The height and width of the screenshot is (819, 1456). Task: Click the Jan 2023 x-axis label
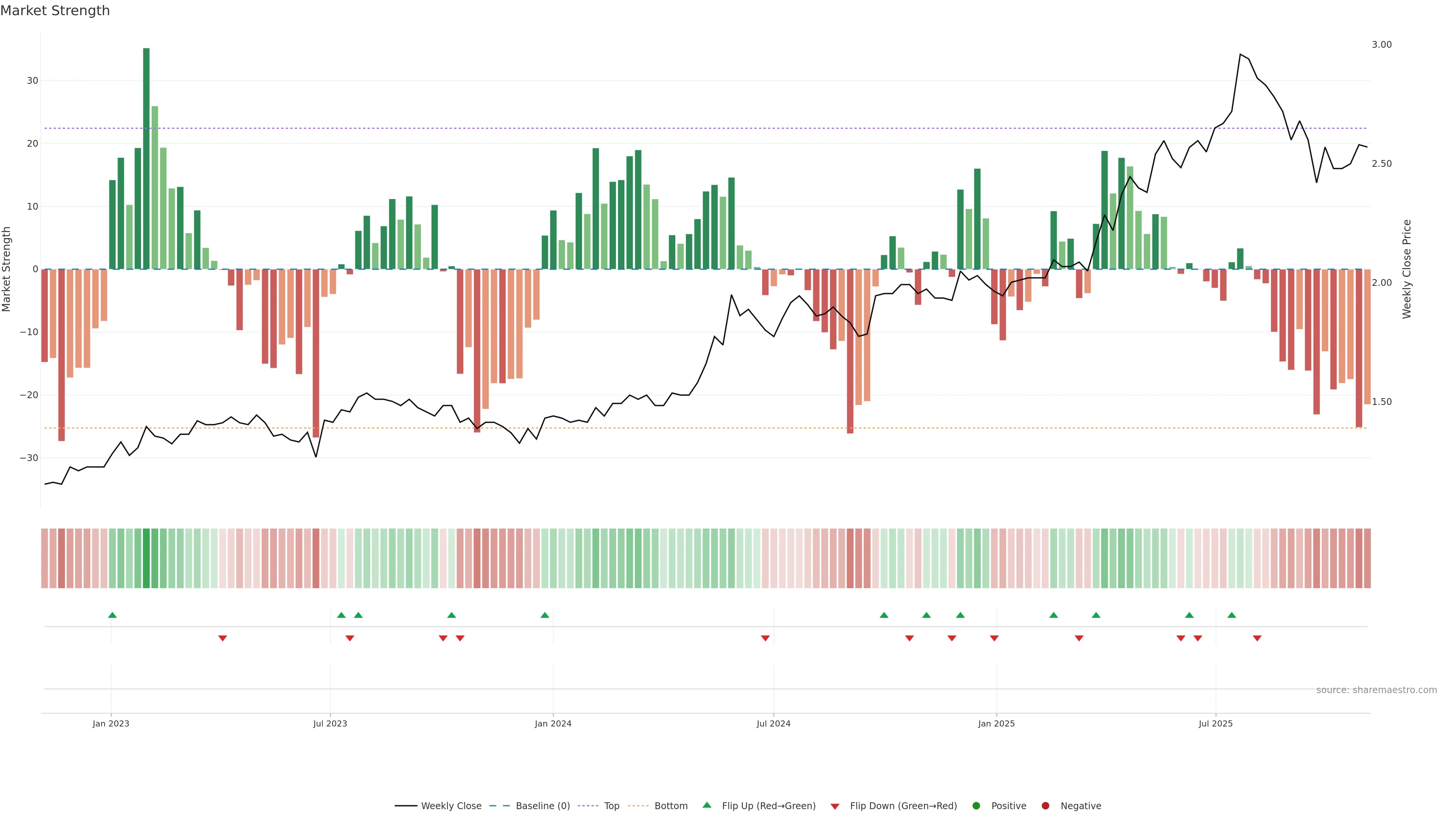pos(111,723)
